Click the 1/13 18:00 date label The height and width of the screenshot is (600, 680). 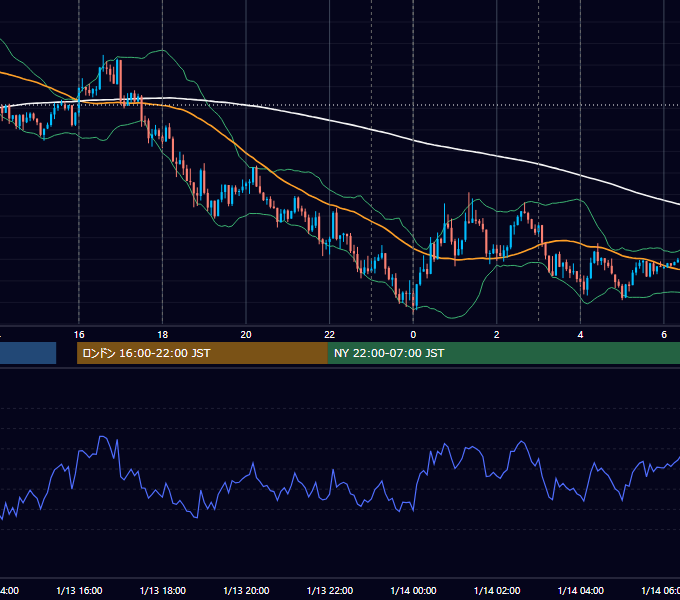coord(163,591)
